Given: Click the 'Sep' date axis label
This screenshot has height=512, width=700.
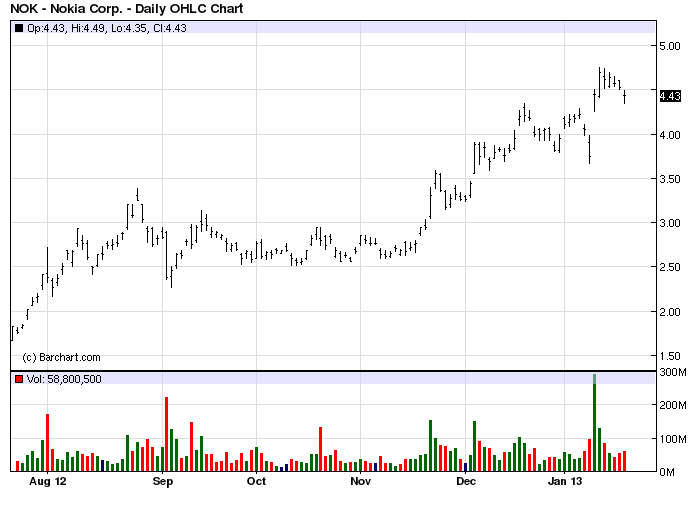Looking at the screenshot, I should pyautogui.click(x=162, y=481).
